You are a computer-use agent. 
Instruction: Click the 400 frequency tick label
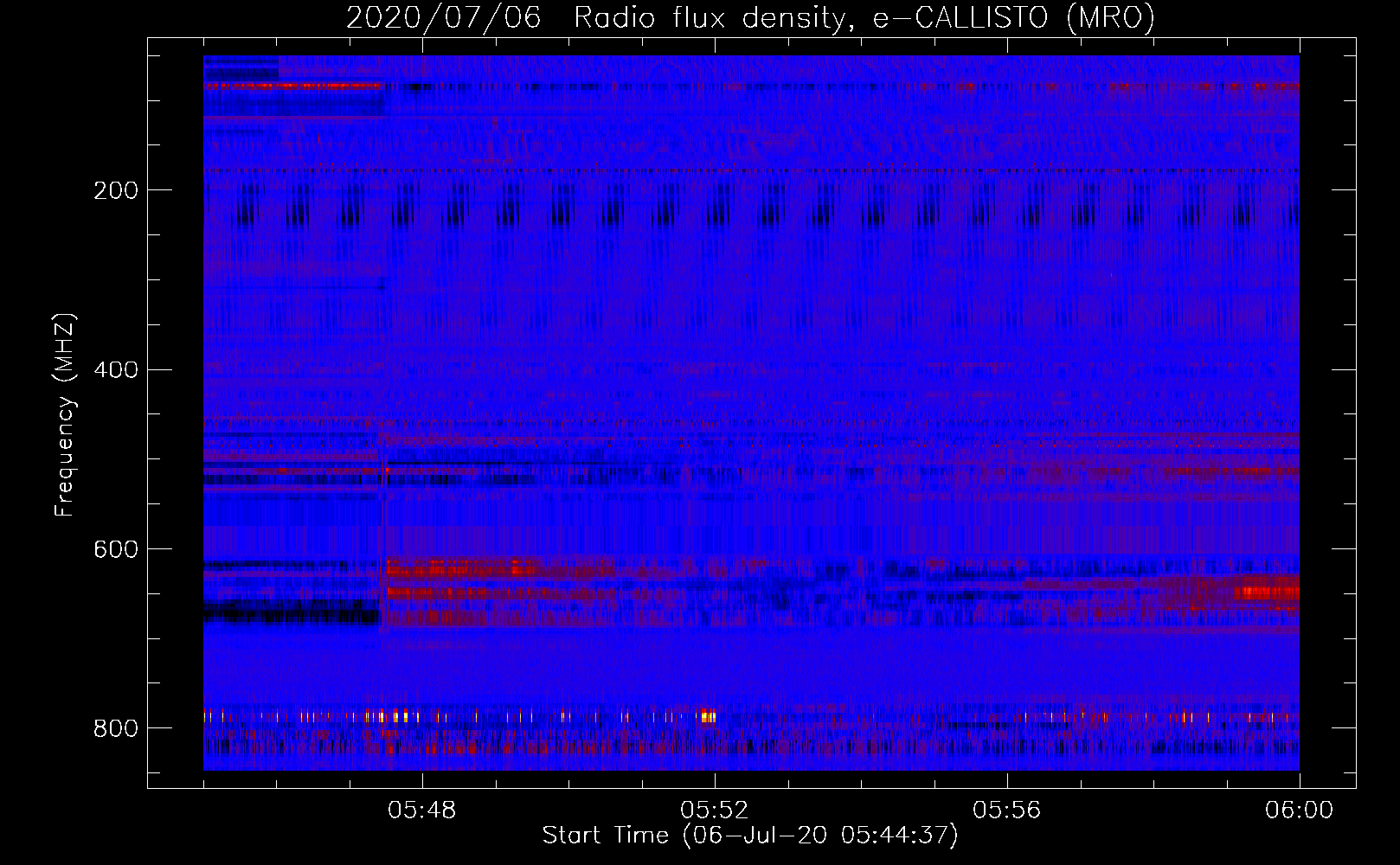click(115, 370)
